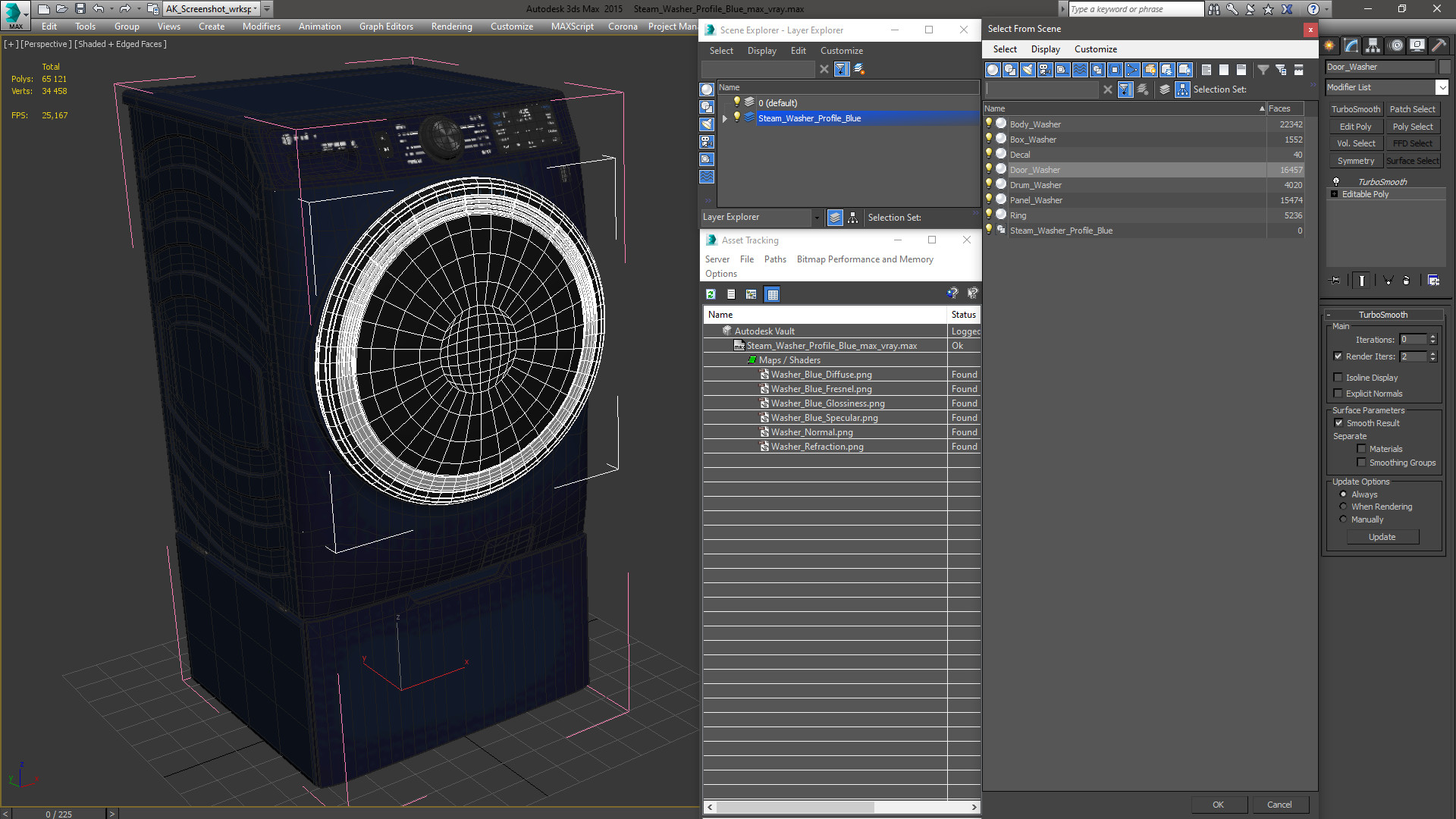Image resolution: width=1456 pixels, height=819 pixels.
Task: Sort by Name column header in Select From Scene
Action: [1124, 108]
